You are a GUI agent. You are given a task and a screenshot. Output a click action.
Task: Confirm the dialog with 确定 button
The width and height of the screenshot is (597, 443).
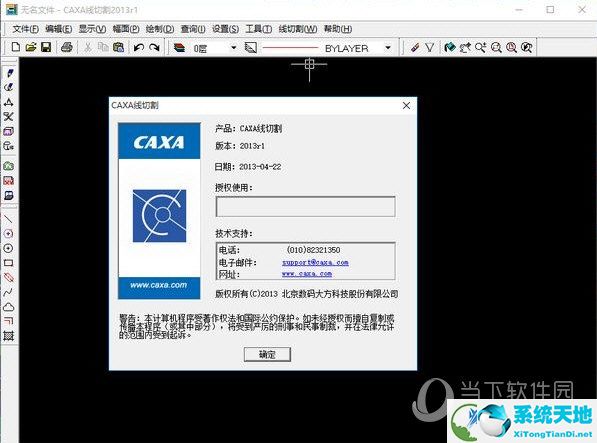tap(267, 354)
